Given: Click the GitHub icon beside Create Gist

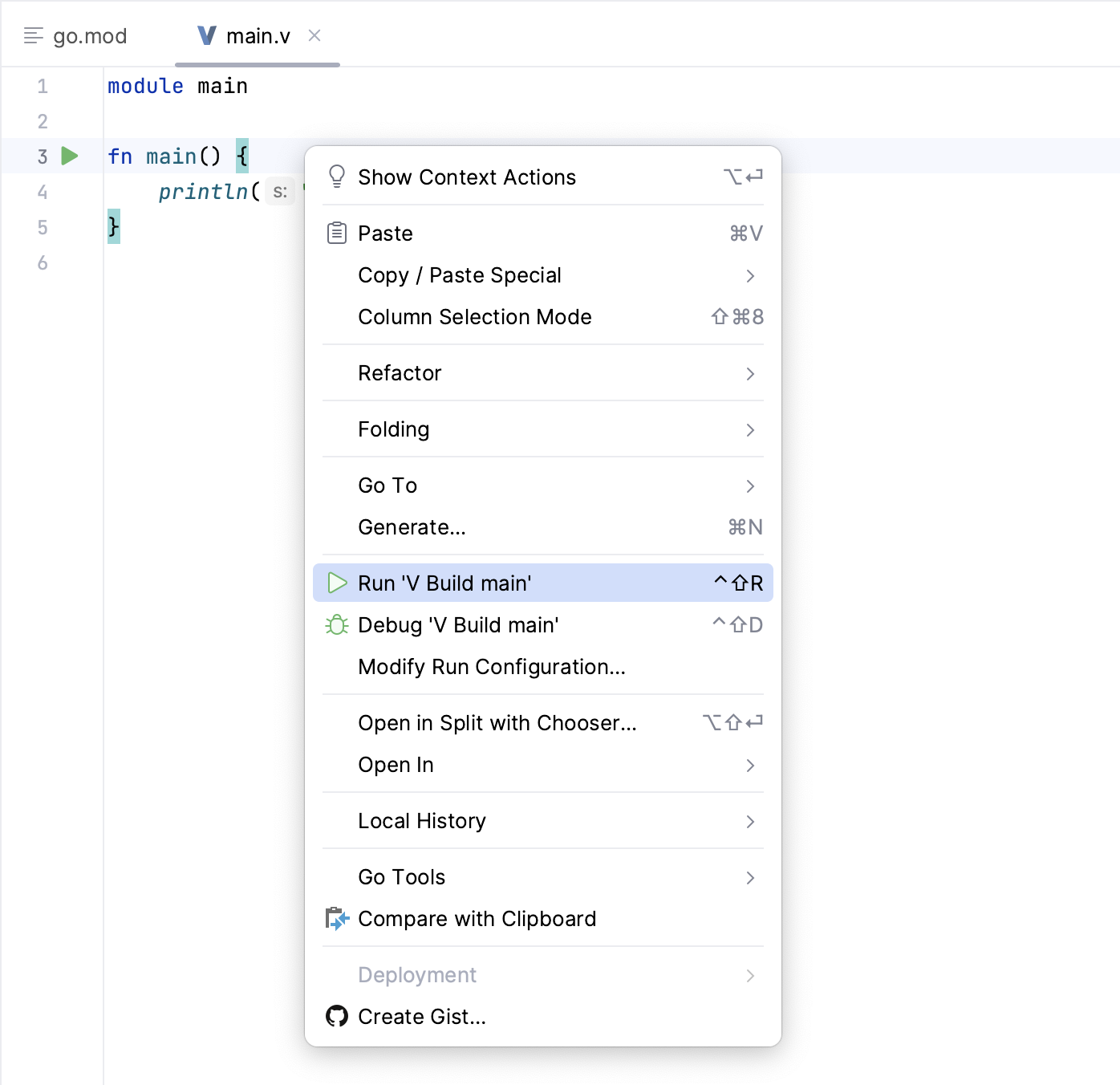Looking at the screenshot, I should (x=337, y=1017).
